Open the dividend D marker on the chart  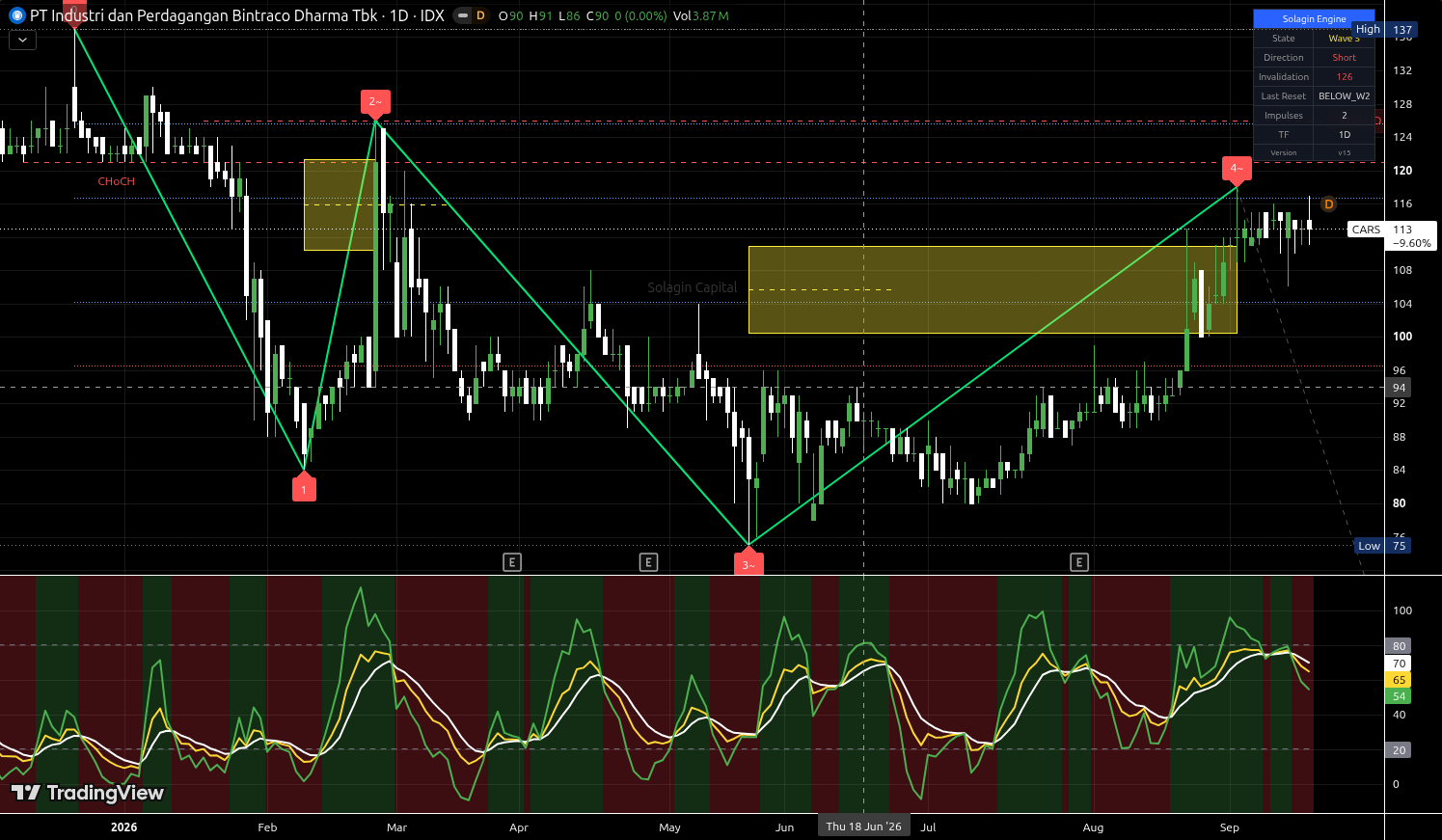point(1328,204)
